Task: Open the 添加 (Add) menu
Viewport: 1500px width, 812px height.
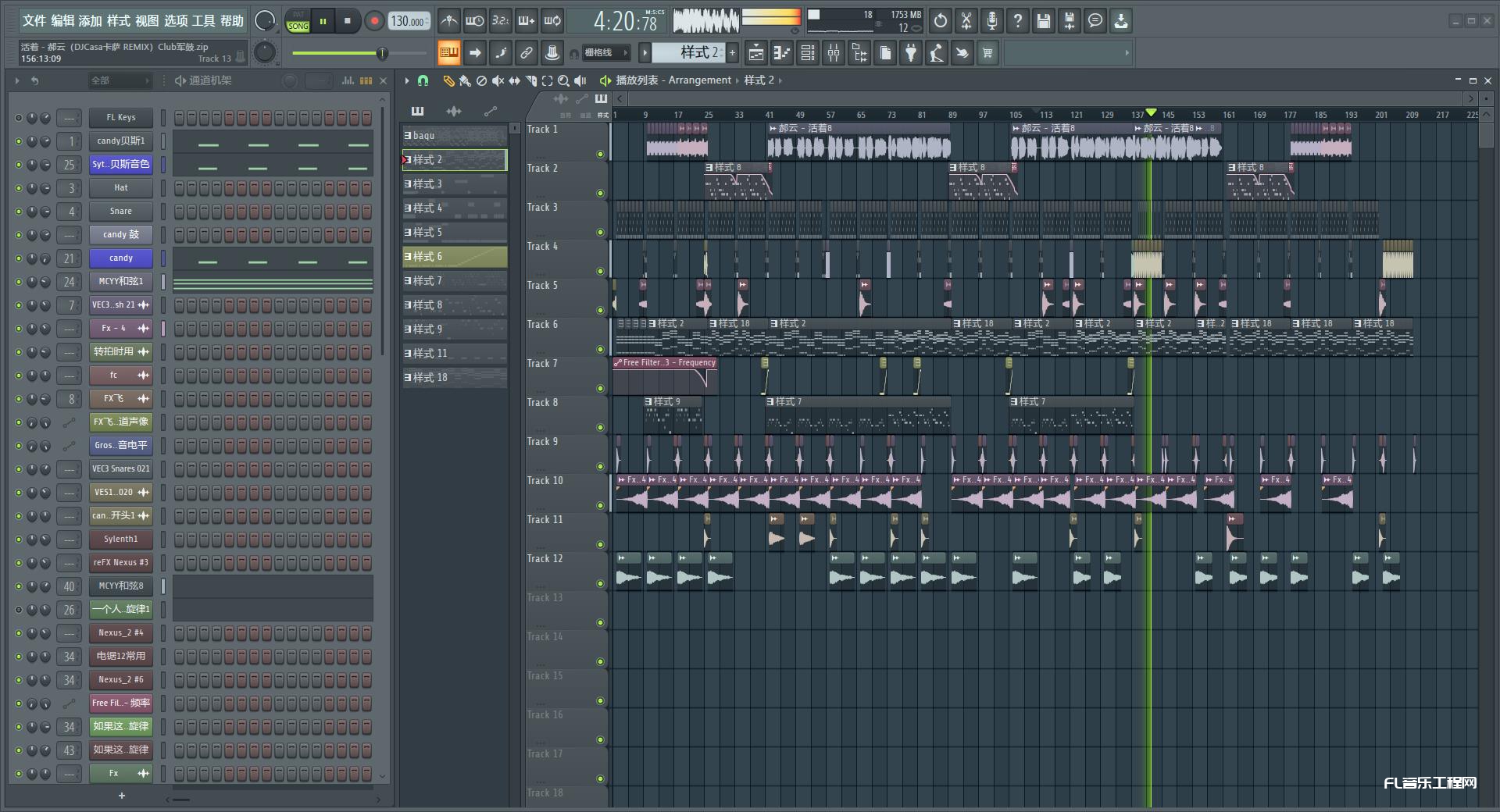Action: click(x=91, y=21)
